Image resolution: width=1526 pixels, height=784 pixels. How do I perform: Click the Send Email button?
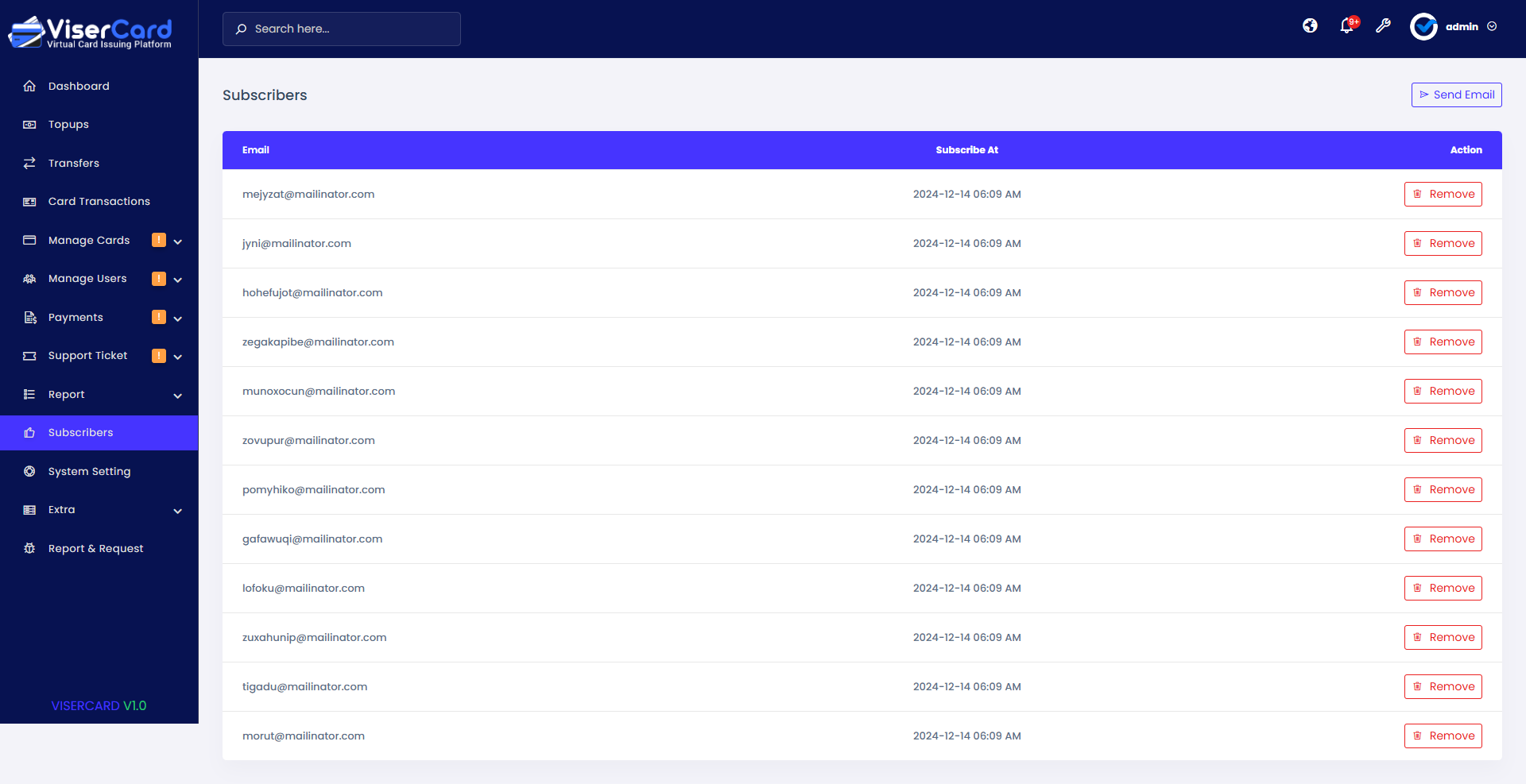(1456, 95)
